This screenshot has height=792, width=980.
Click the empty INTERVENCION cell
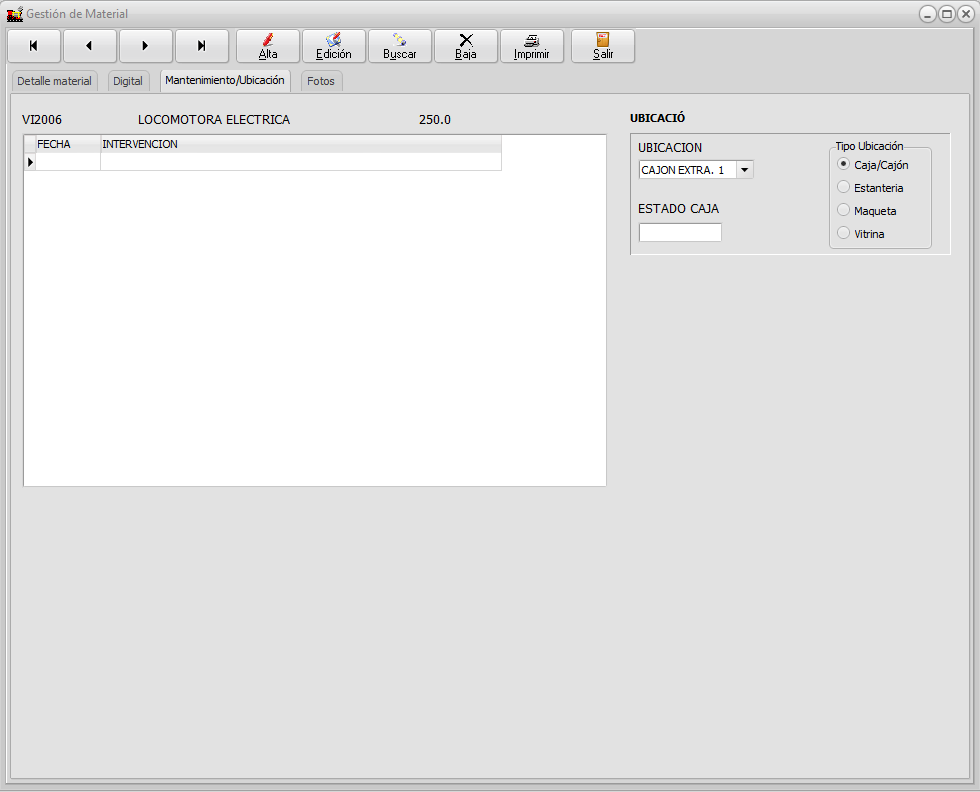tap(301, 162)
